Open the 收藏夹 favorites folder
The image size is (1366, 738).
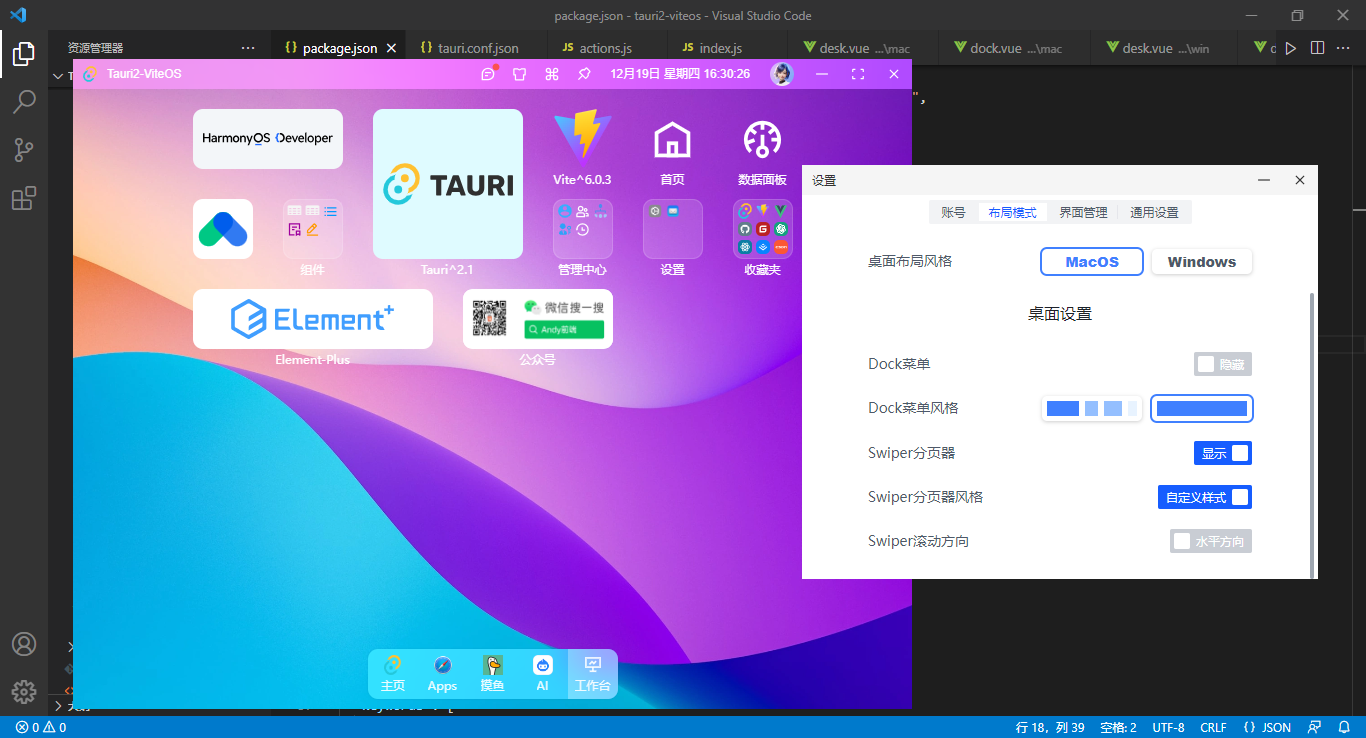point(762,228)
